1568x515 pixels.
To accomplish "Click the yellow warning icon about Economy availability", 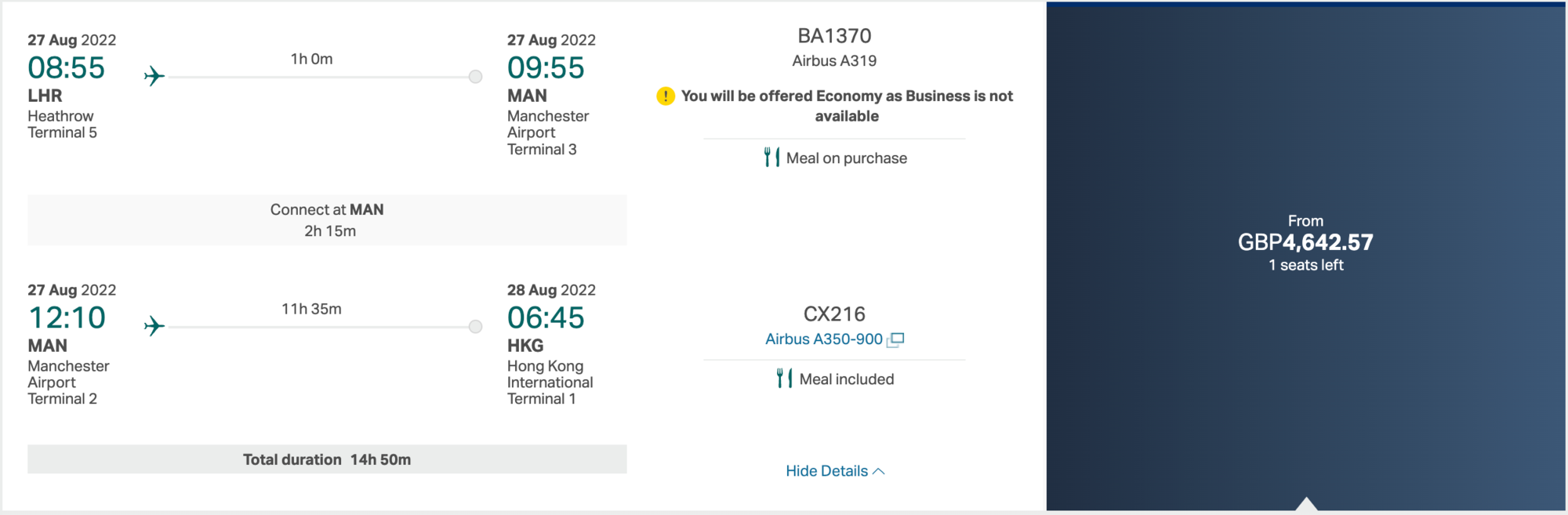I will coord(664,96).
